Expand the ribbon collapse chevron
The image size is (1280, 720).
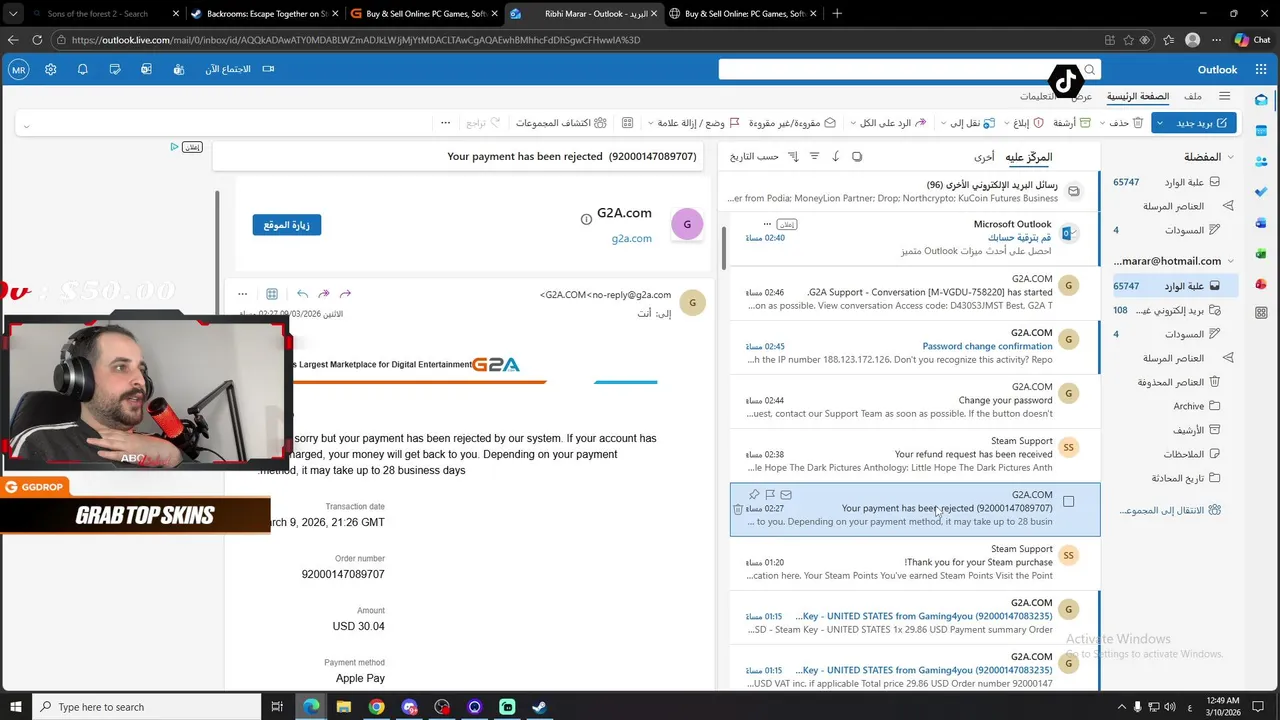pyautogui.click(x=26, y=126)
